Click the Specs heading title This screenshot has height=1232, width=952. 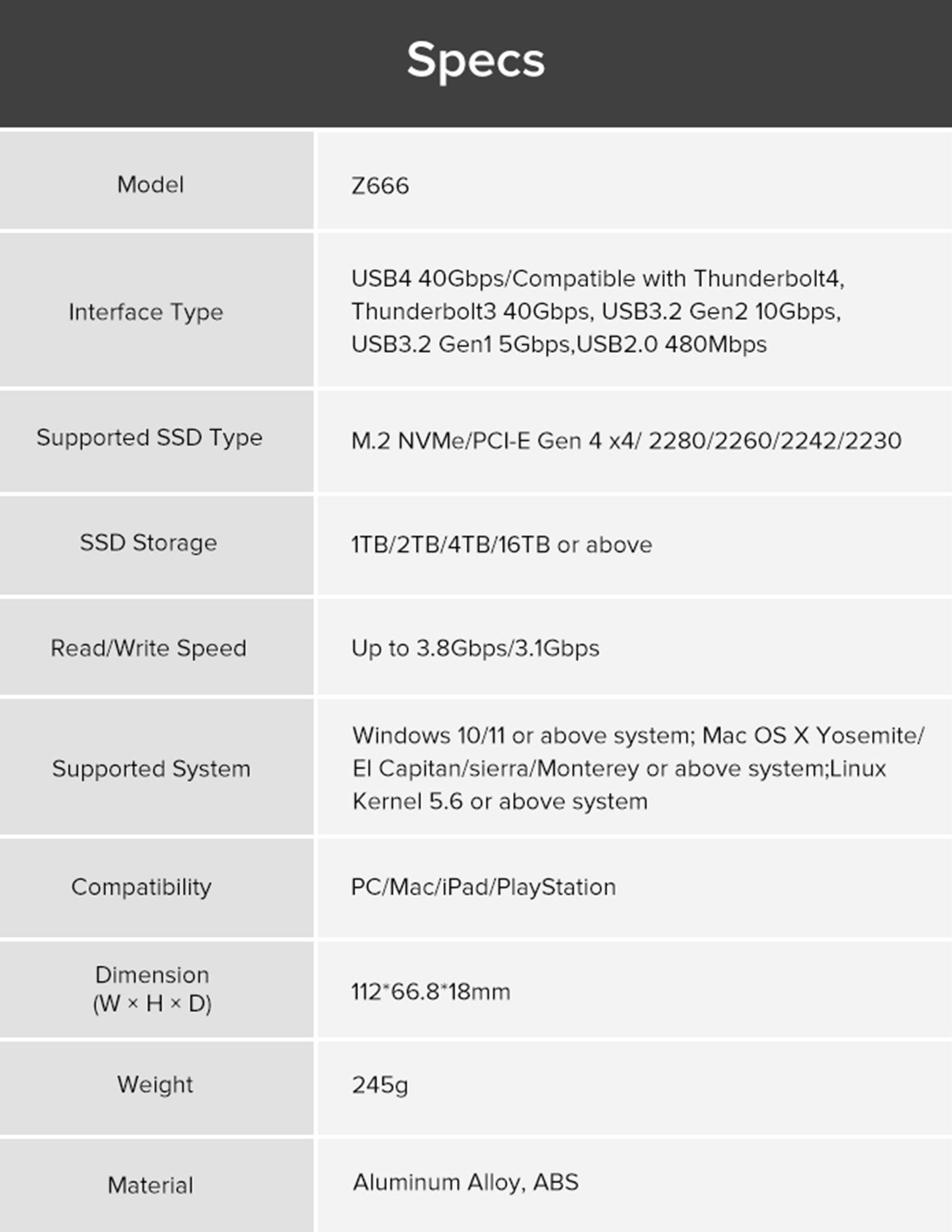pos(475,61)
